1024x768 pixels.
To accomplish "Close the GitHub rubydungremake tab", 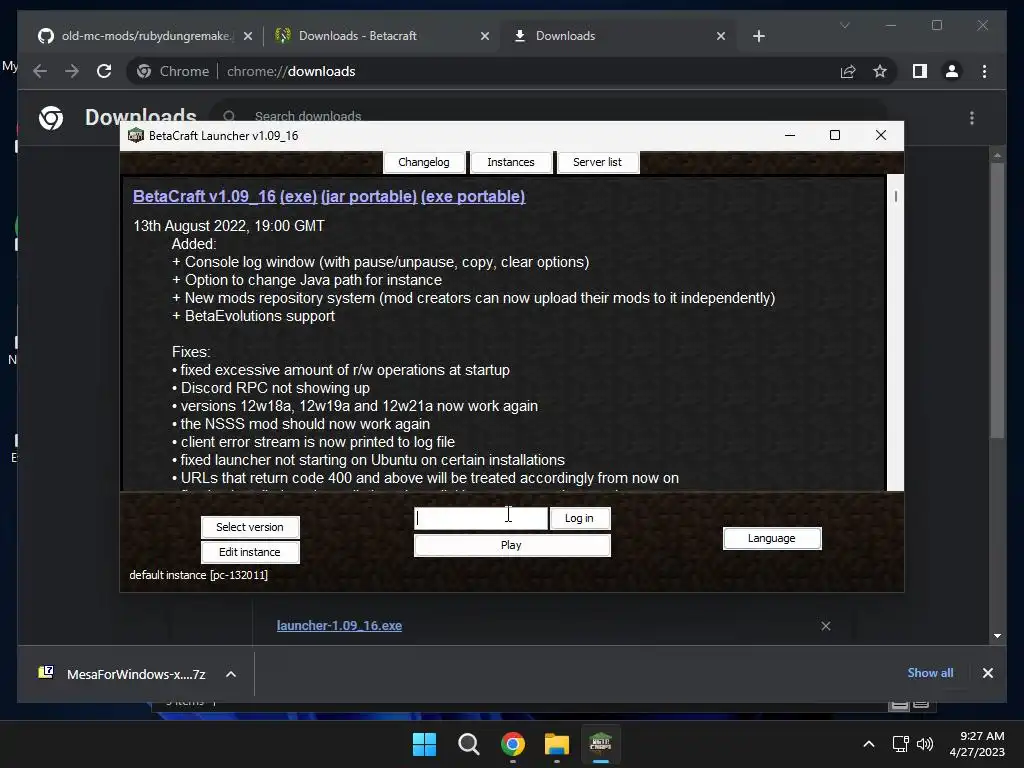I will 248,36.
